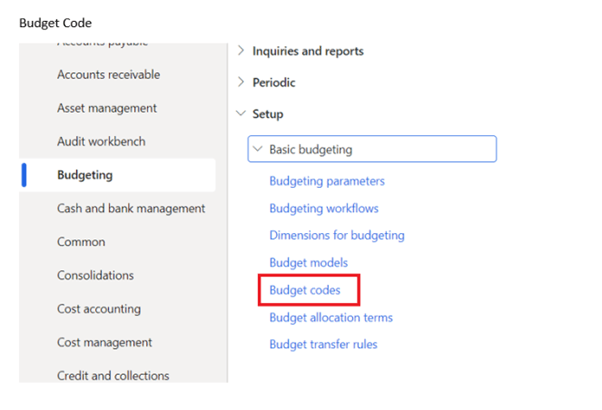Go to Asset management module
This screenshot has height=410, width=602.
[107, 108]
